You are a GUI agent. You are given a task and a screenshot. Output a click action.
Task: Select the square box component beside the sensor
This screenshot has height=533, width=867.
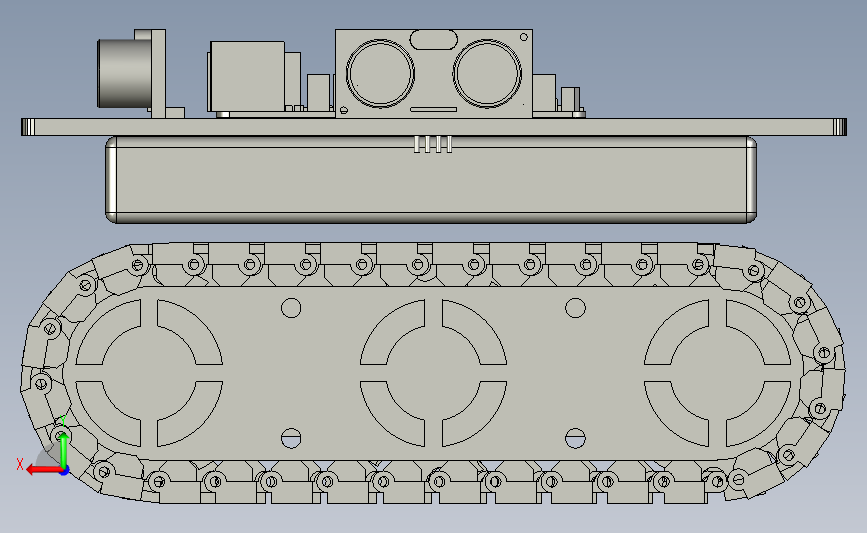tap(248, 76)
